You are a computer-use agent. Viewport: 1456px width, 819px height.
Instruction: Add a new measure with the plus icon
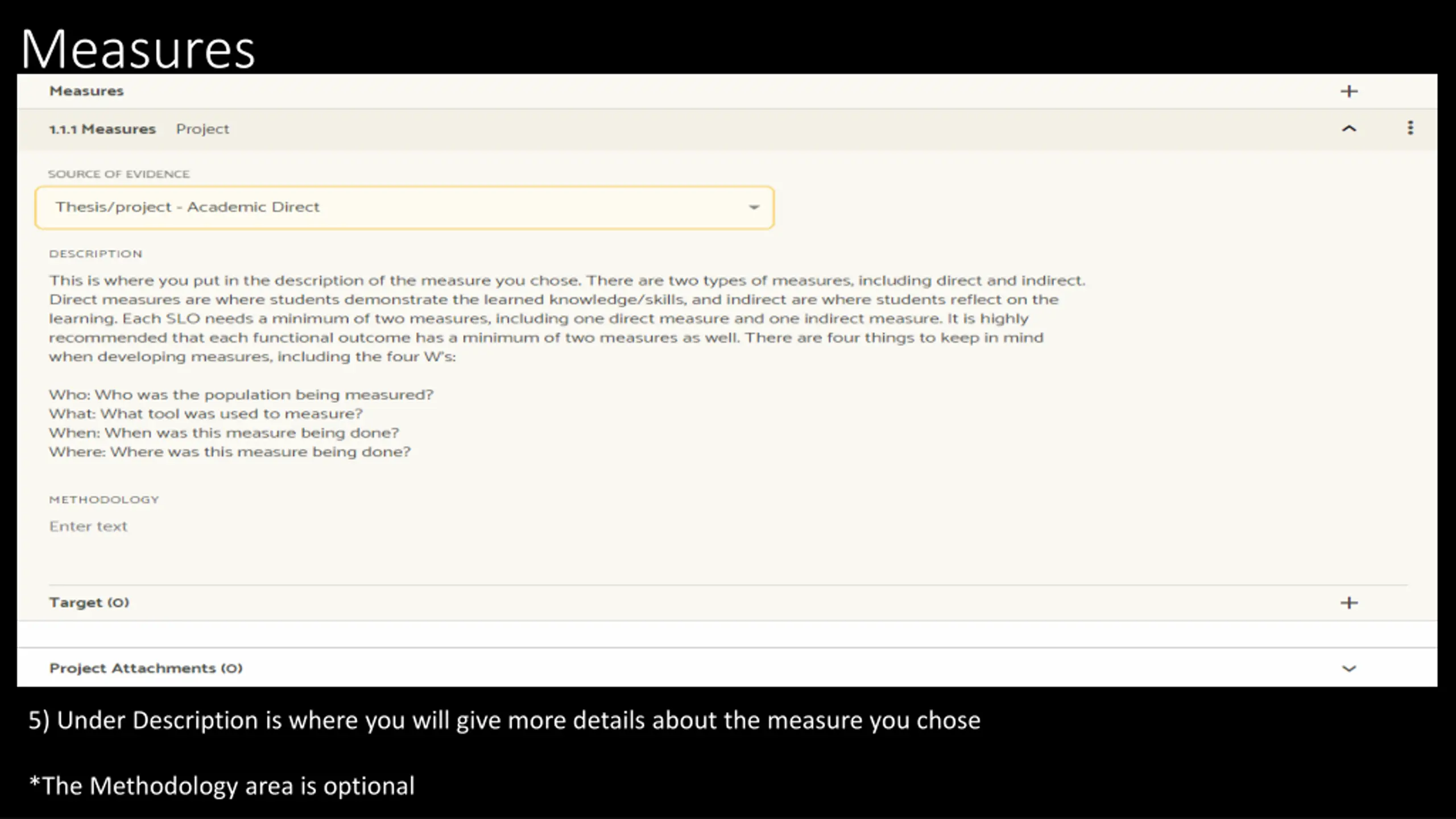[1349, 91]
